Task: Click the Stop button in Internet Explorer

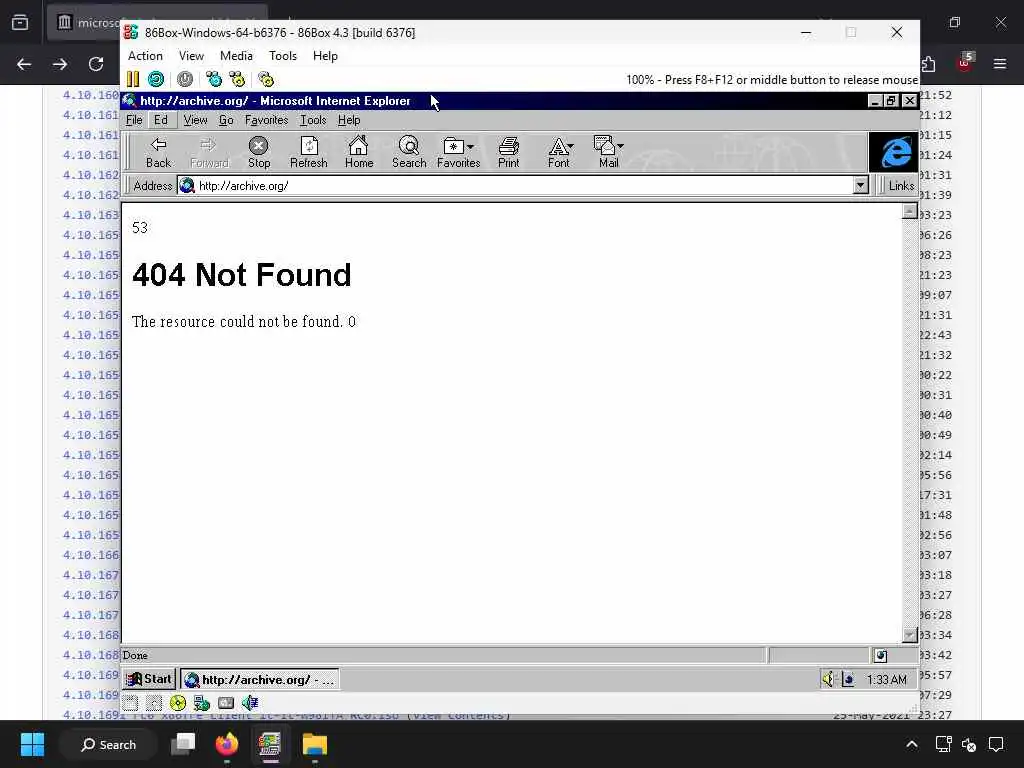Action: (259, 152)
